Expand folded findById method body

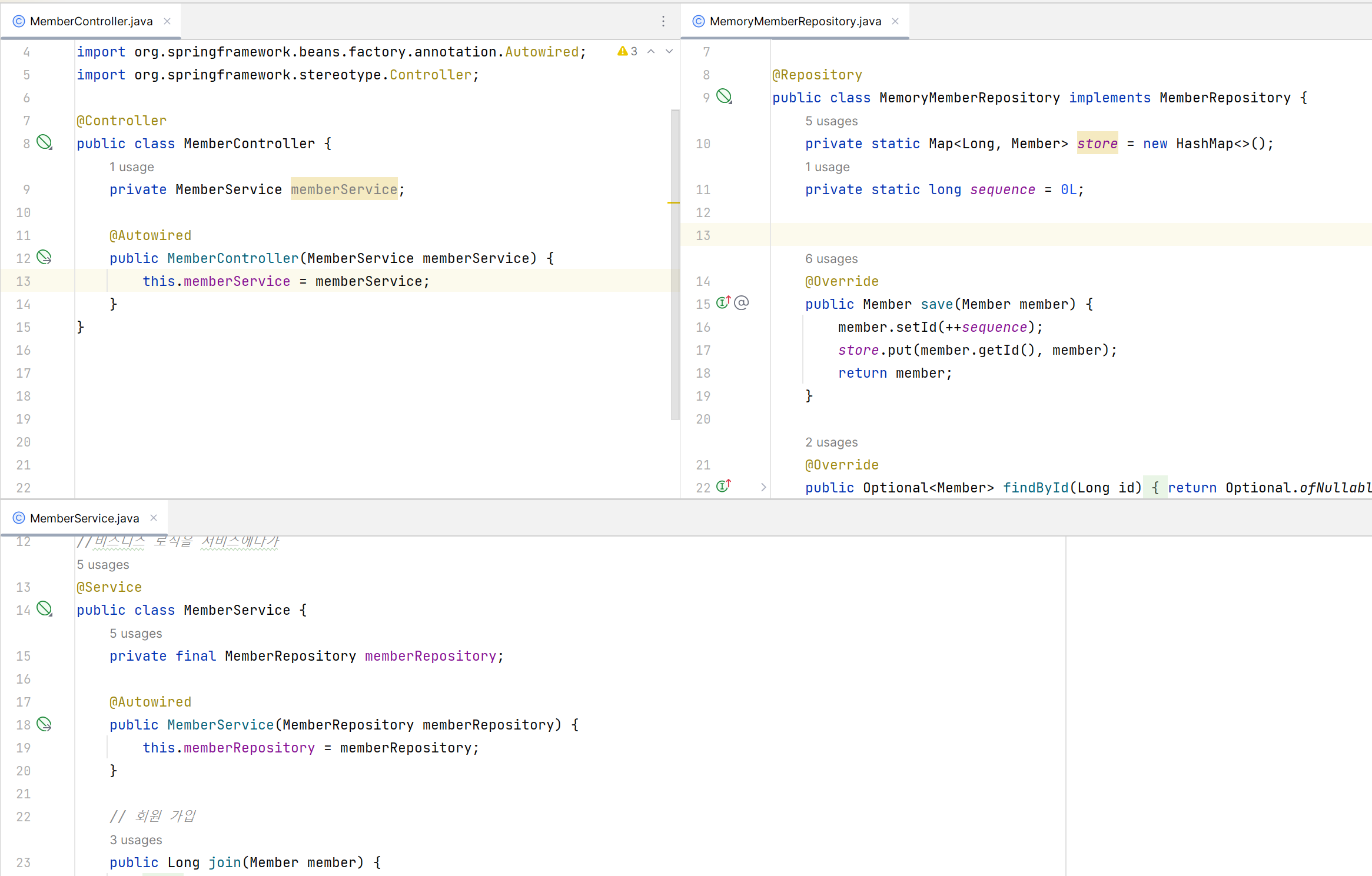click(763, 487)
